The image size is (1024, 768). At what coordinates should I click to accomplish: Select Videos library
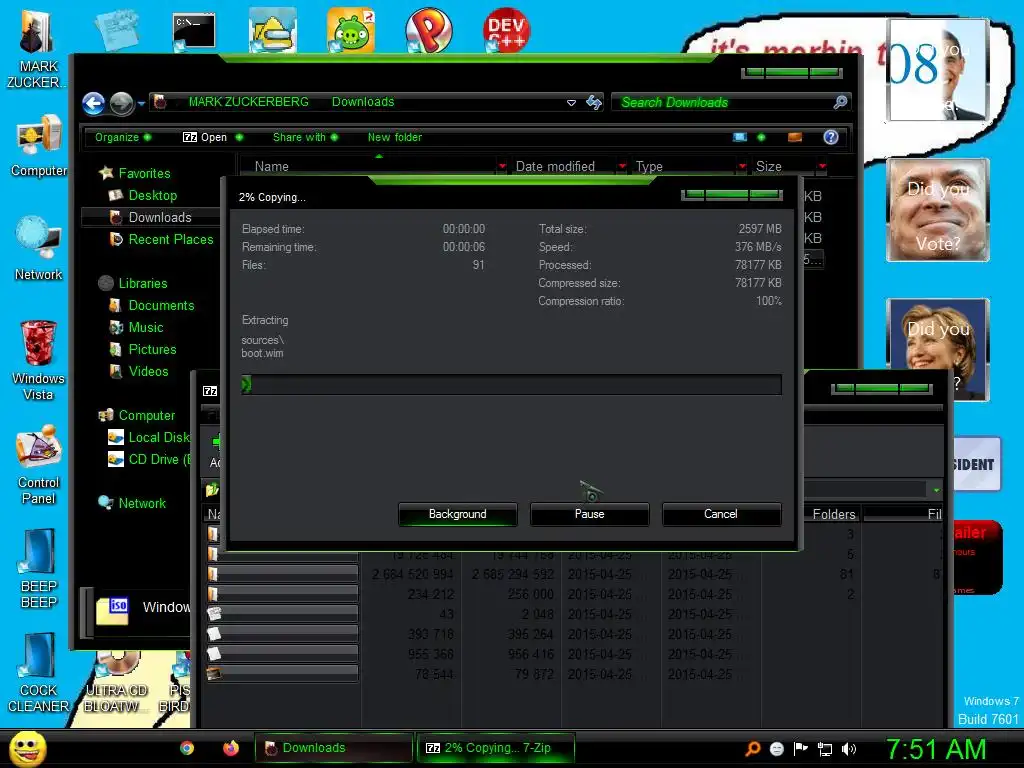click(148, 372)
